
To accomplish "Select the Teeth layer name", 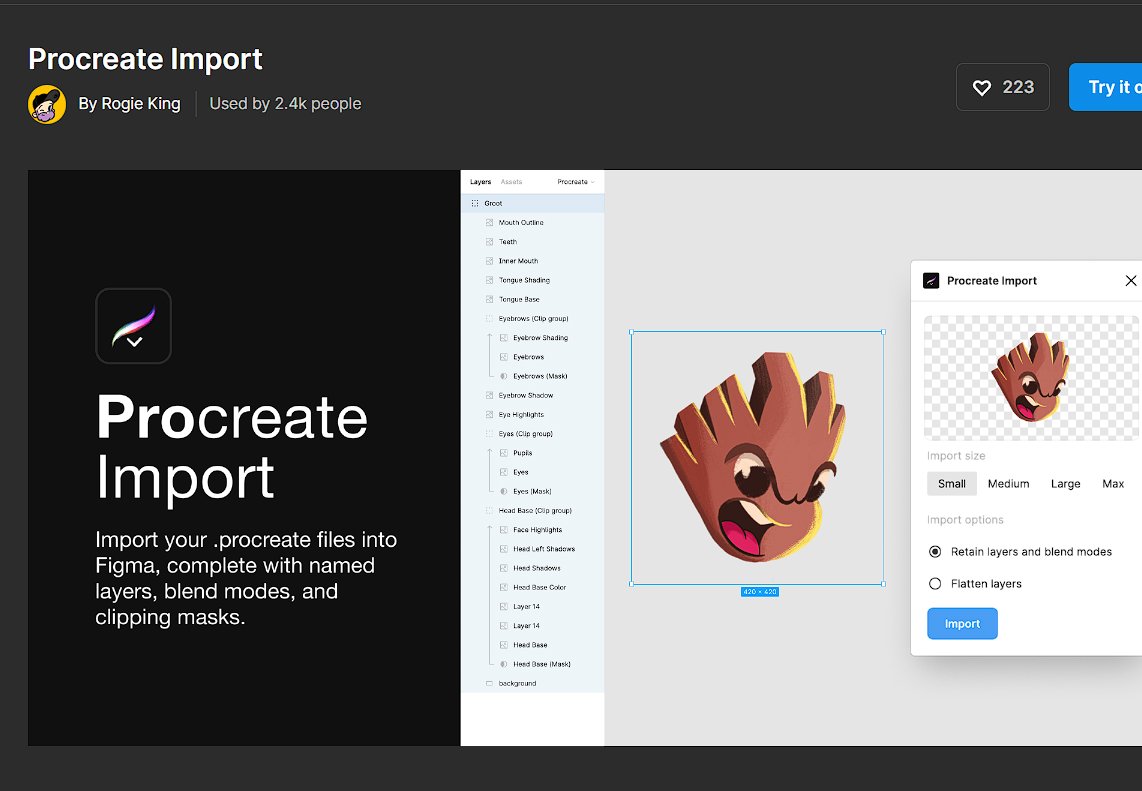I will pyautogui.click(x=508, y=242).
